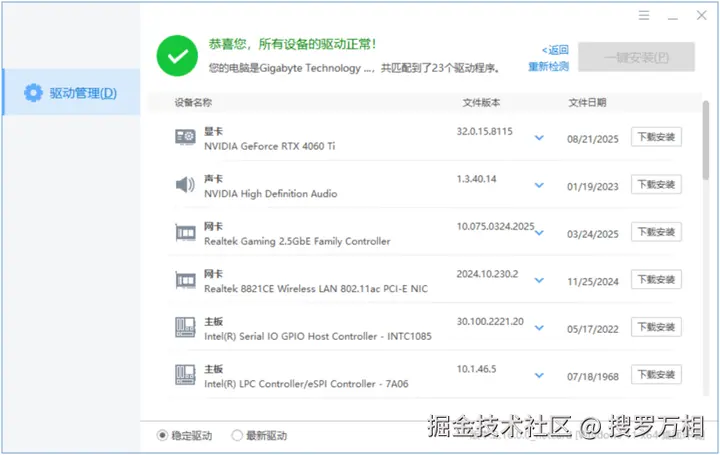The width and height of the screenshot is (720, 455).
Task: Click the network card icon for Realtek Gaming 2.5GbE
Action: coord(186,232)
